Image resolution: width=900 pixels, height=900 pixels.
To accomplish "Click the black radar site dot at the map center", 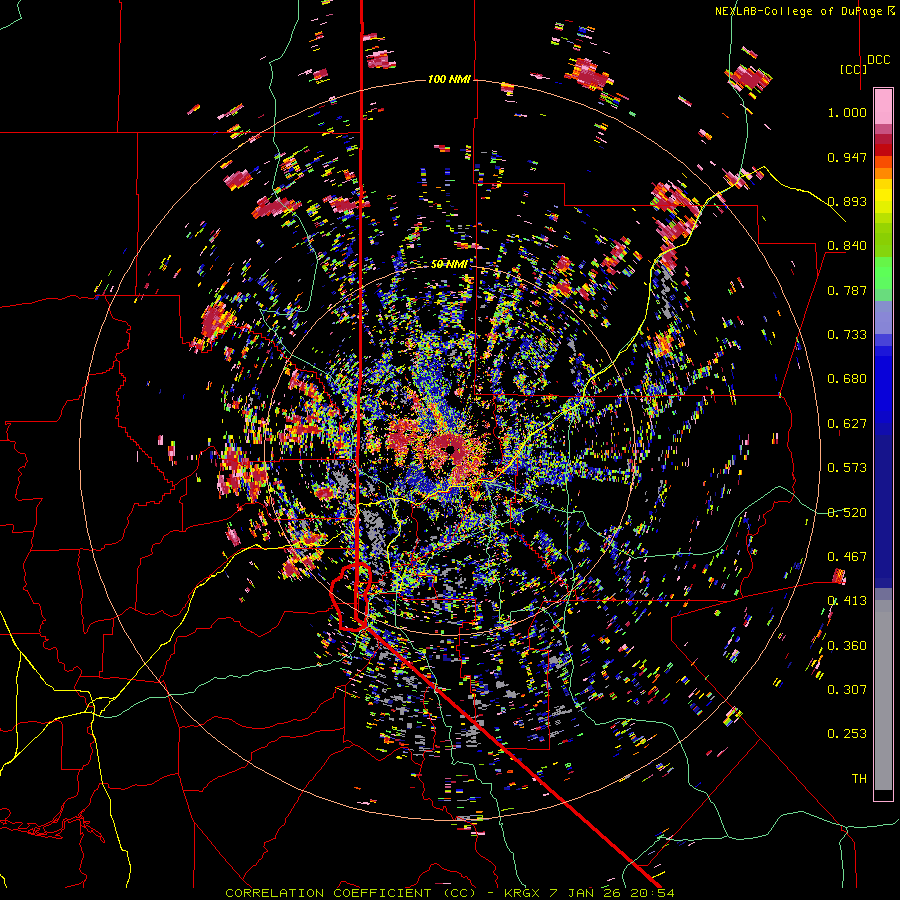I will pos(452,450).
